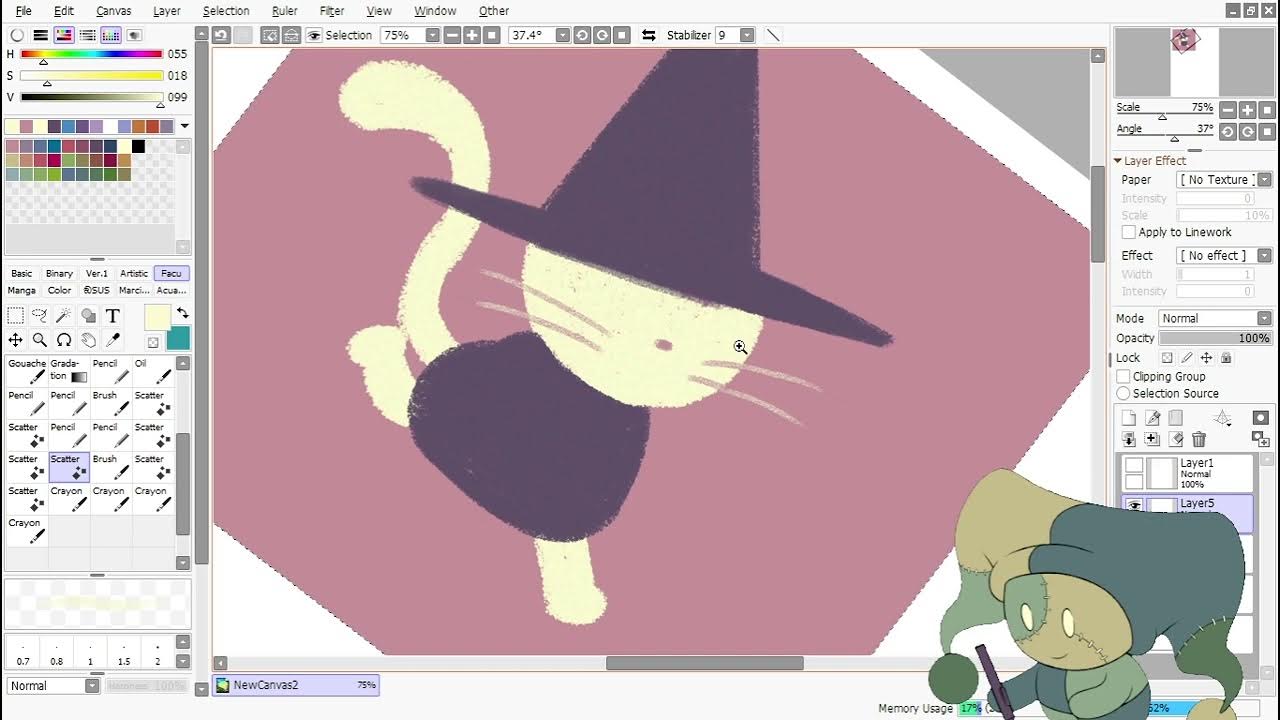Collapse the Layer Effect section
Image resolution: width=1280 pixels, height=720 pixels.
[x=1118, y=161]
